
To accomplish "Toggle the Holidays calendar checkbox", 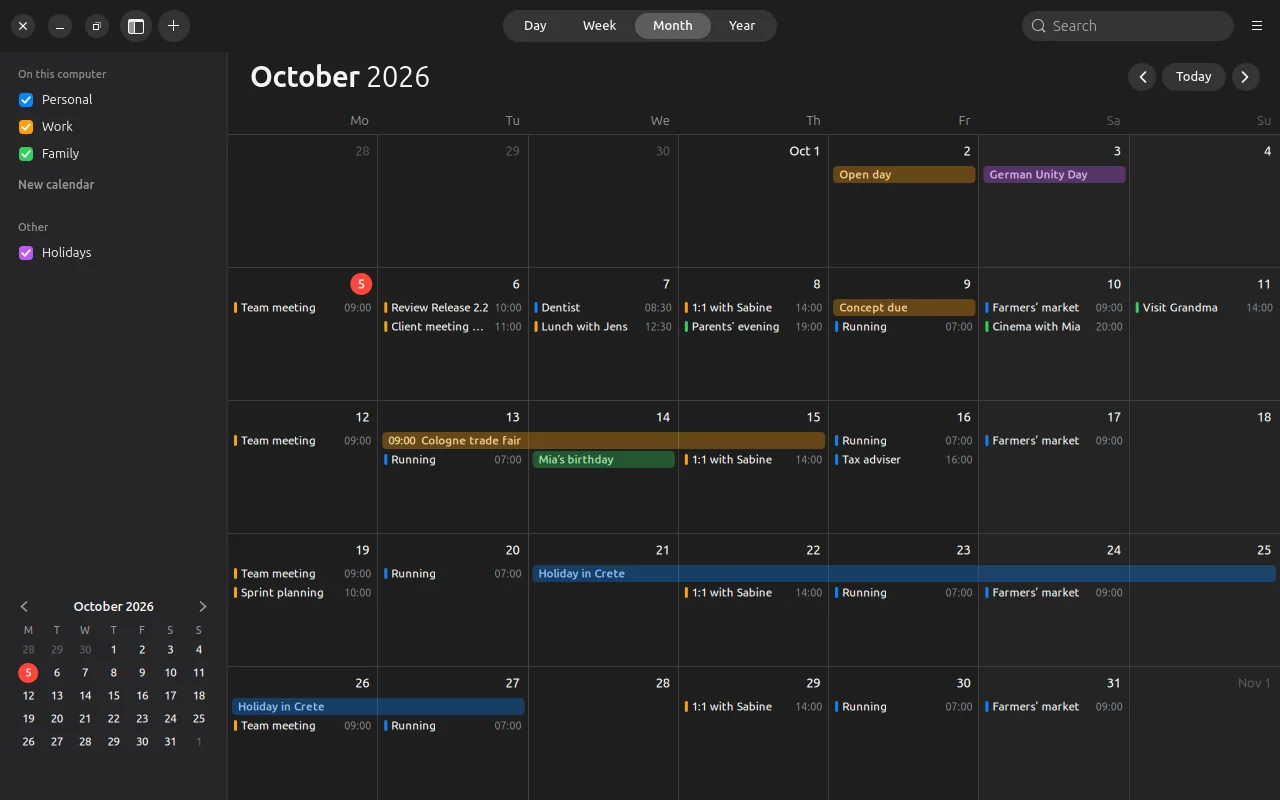I will [x=27, y=253].
